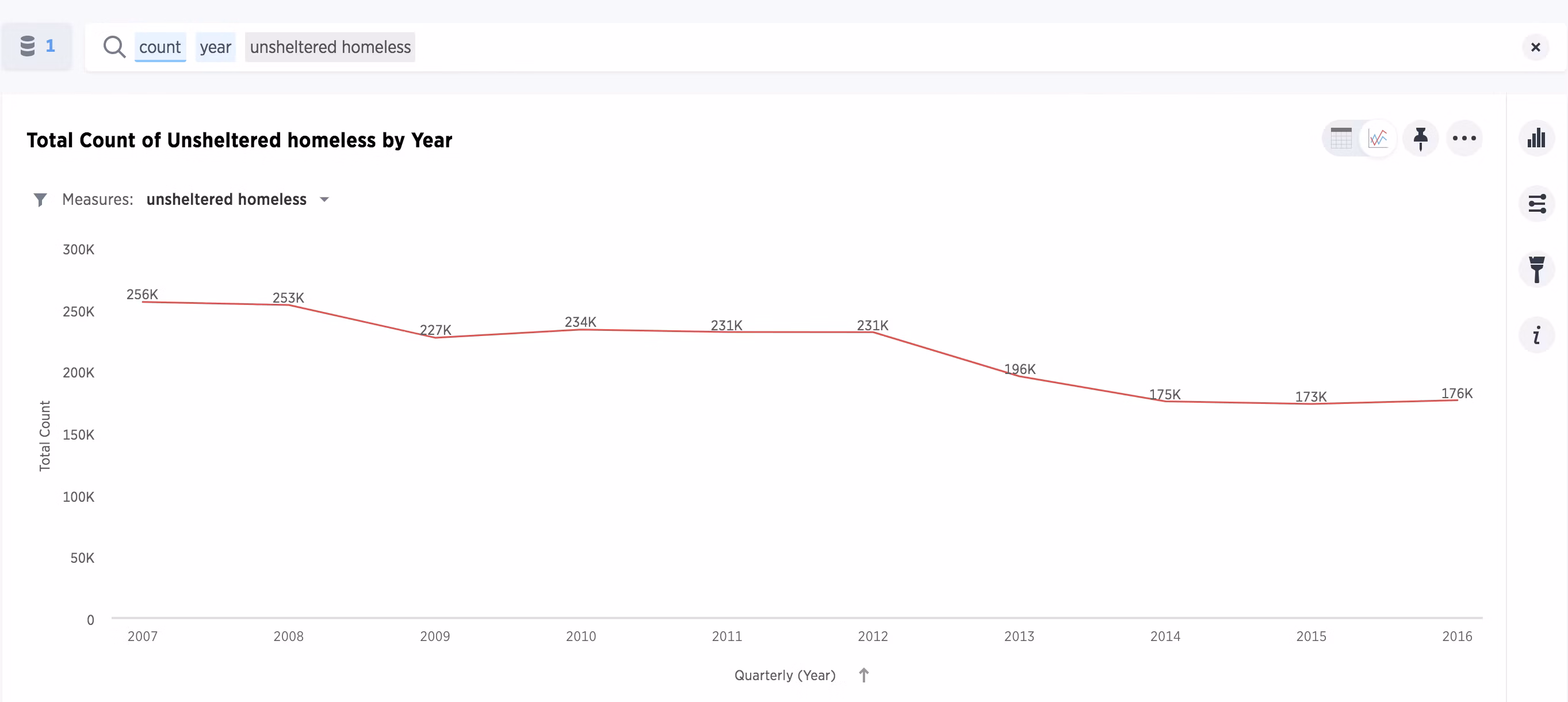
Task: Clear the search bar with X
Action: click(x=1535, y=47)
